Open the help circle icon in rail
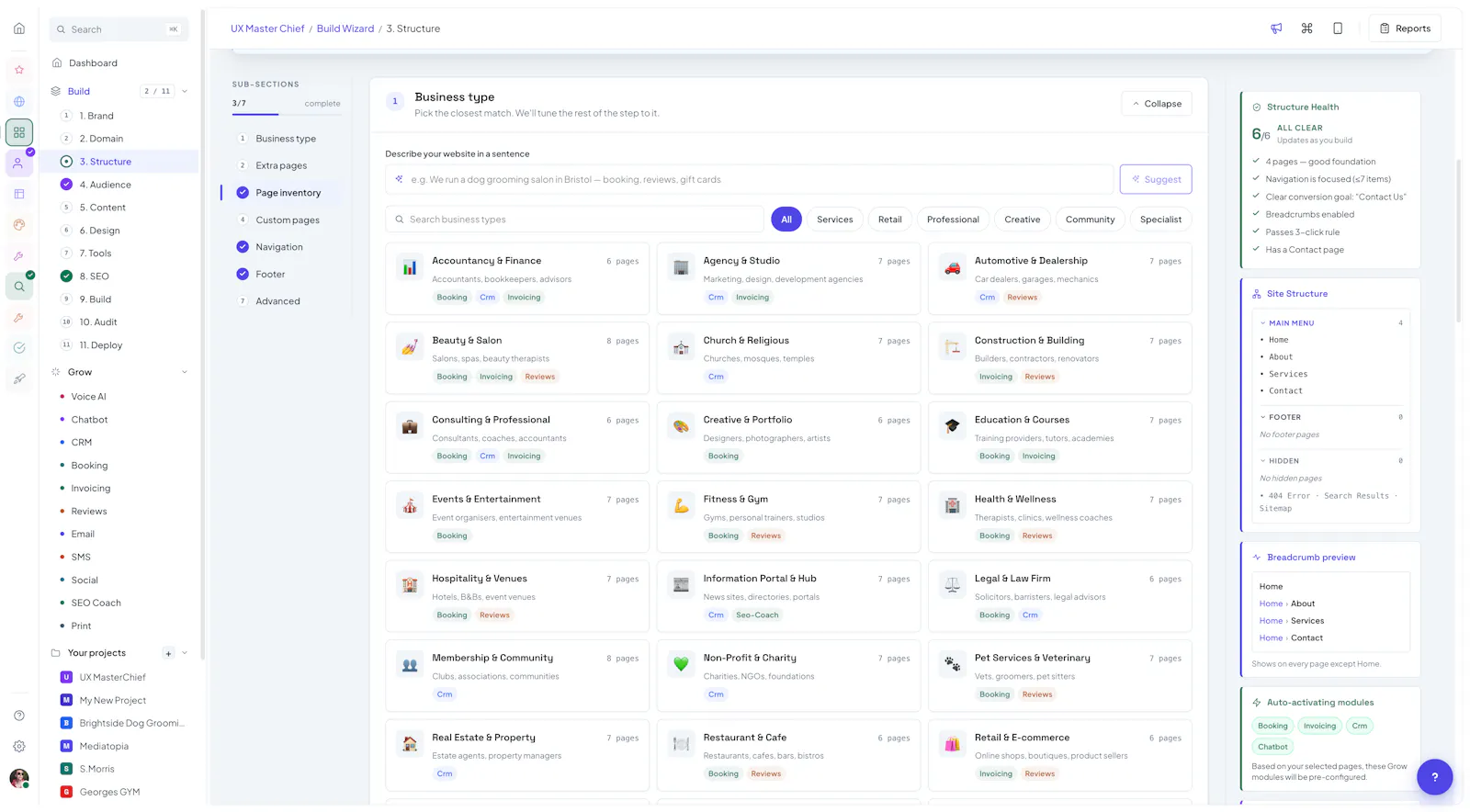The width and height of the screenshot is (1470, 812). click(x=19, y=716)
